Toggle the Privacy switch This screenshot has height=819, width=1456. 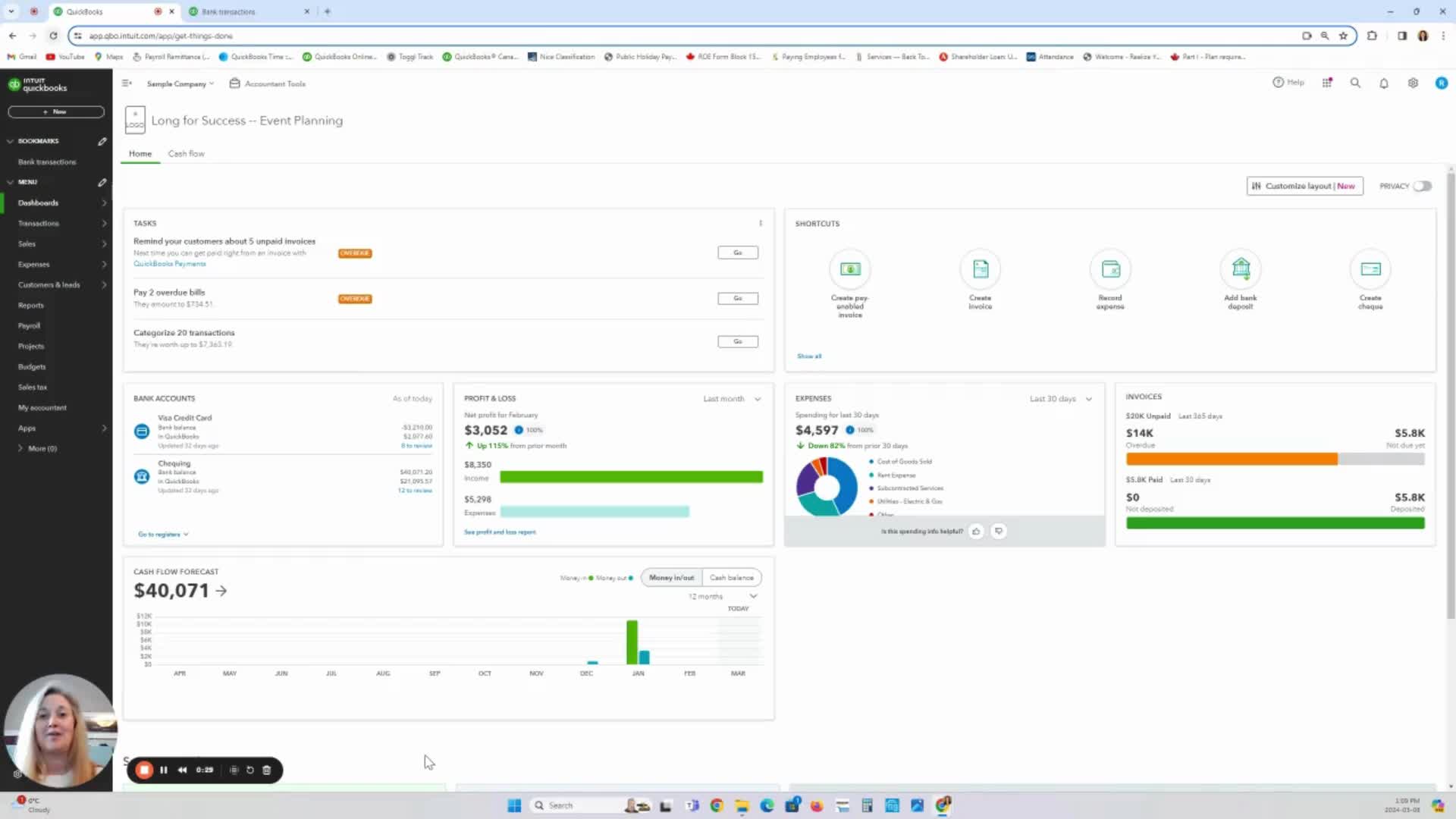pyautogui.click(x=1422, y=186)
